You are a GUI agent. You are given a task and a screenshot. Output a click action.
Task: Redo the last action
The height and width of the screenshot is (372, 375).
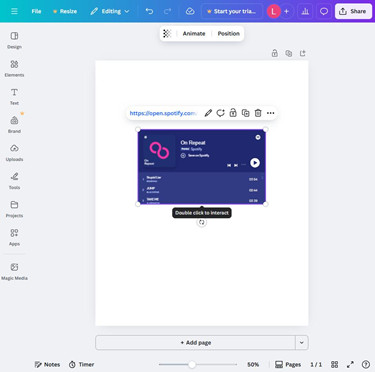(x=167, y=11)
